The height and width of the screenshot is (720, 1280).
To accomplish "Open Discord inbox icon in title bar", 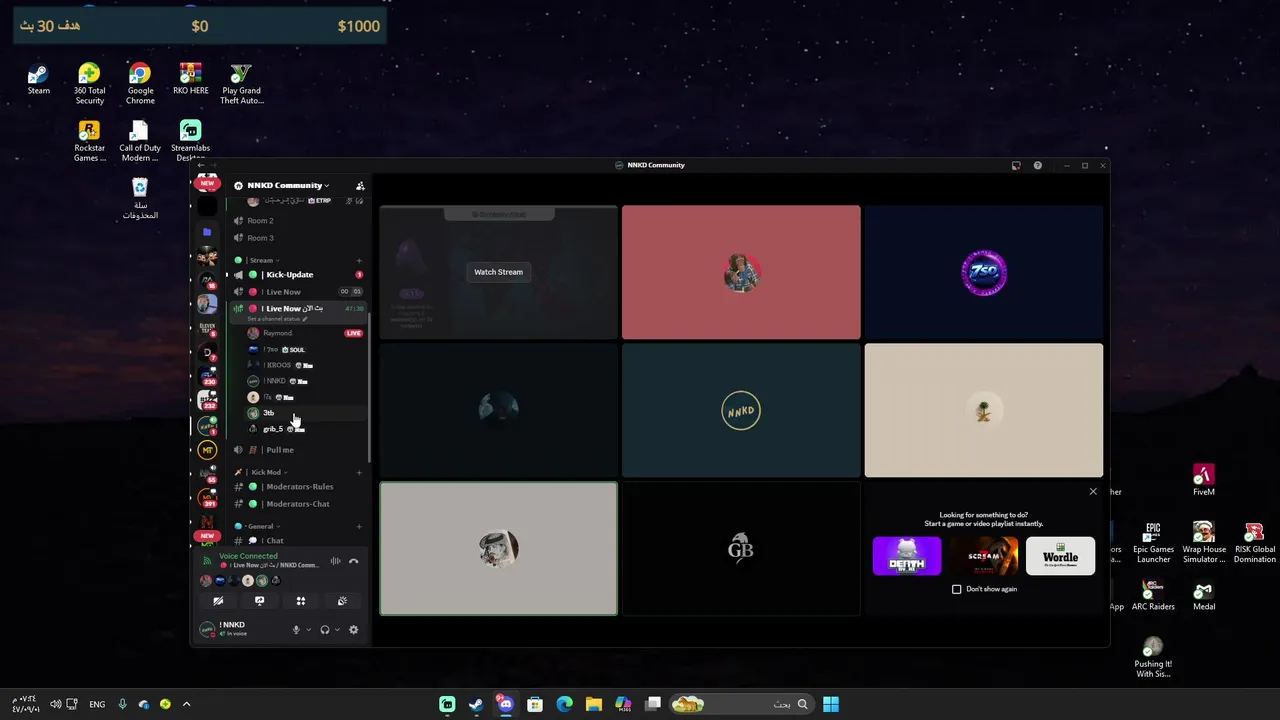I will pos(1016,165).
